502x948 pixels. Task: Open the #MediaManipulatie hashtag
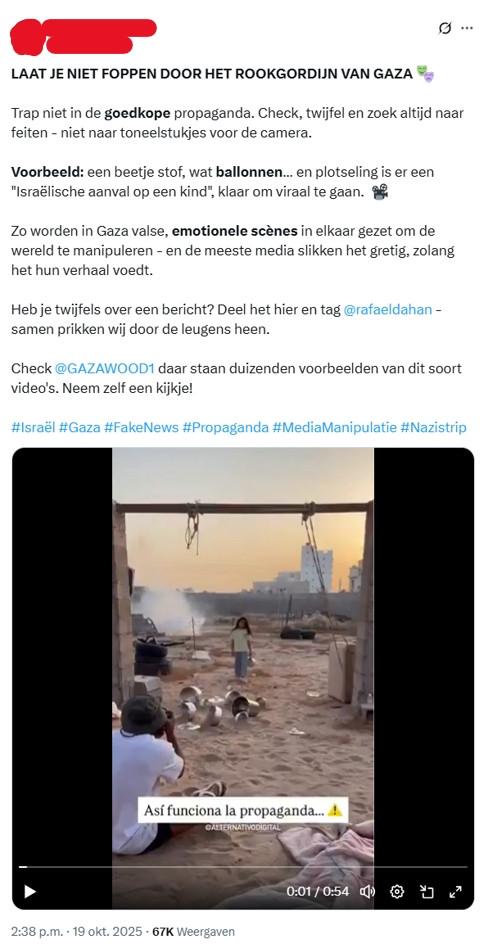[334, 427]
